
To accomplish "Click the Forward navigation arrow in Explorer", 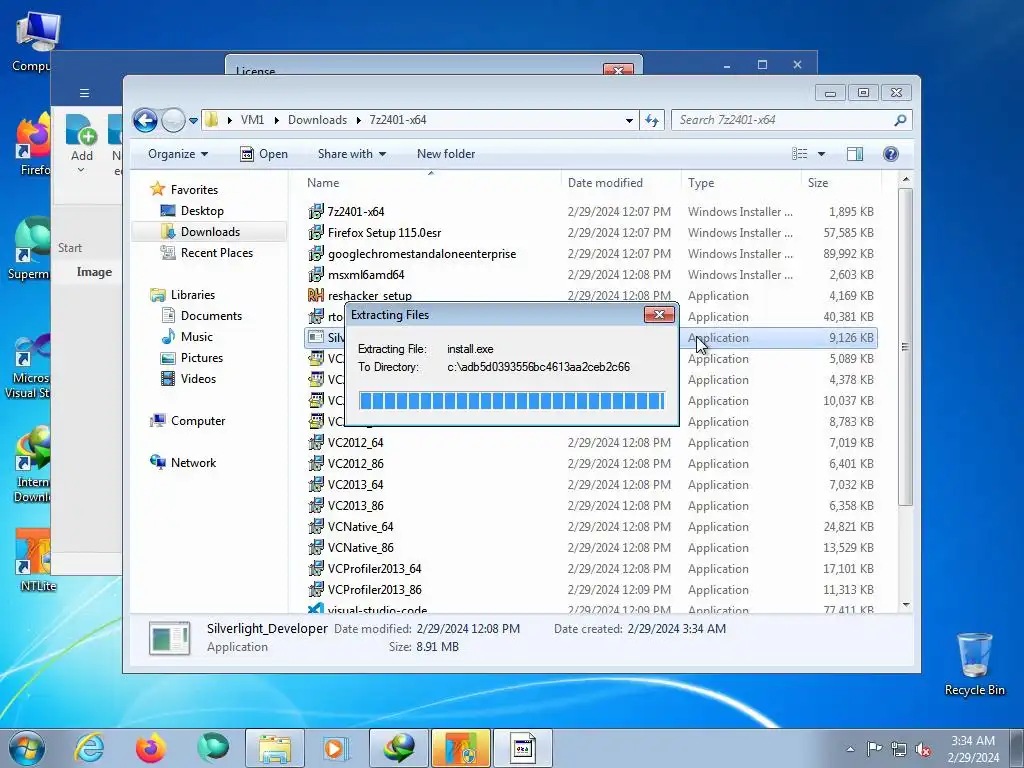I will click(173, 120).
